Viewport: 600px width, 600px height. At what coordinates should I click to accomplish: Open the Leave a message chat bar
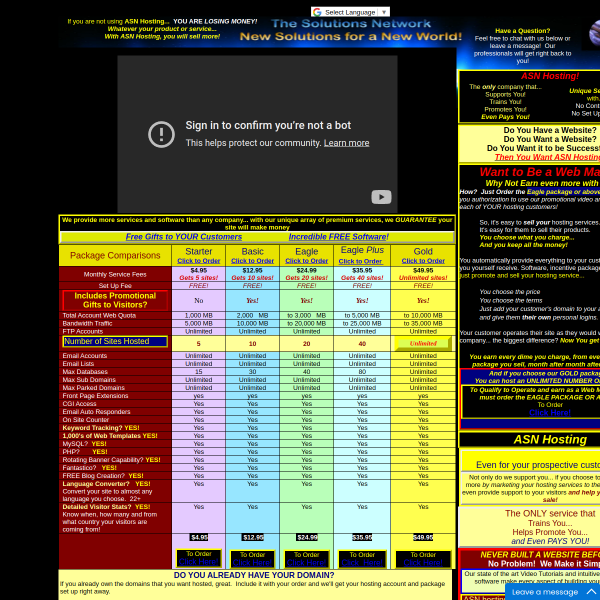pos(553,592)
